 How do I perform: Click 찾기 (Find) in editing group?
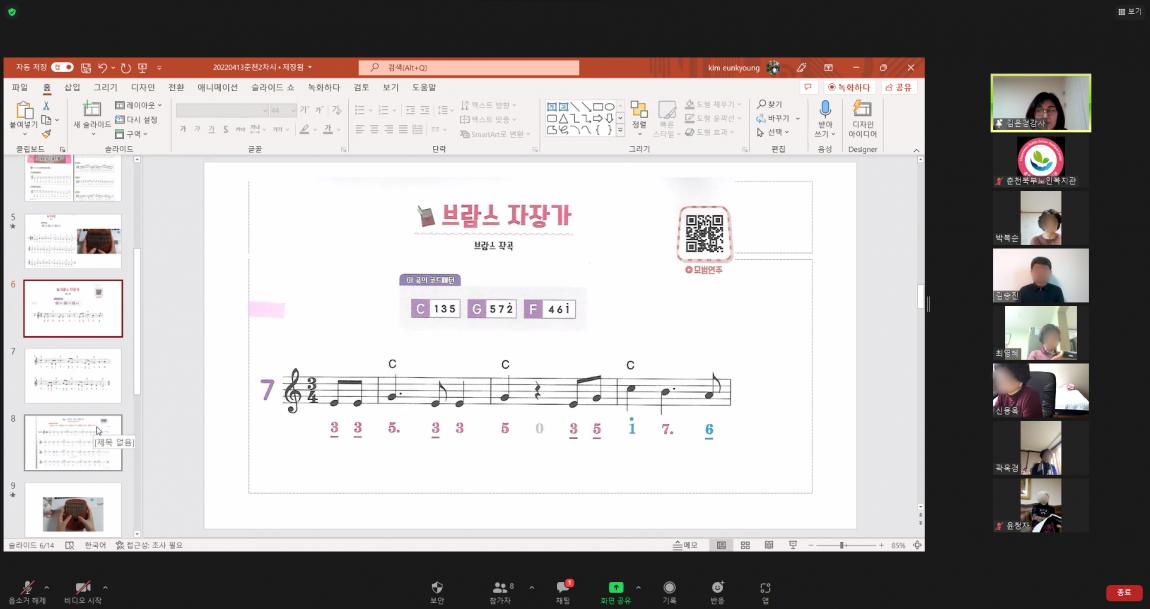click(770, 104)
